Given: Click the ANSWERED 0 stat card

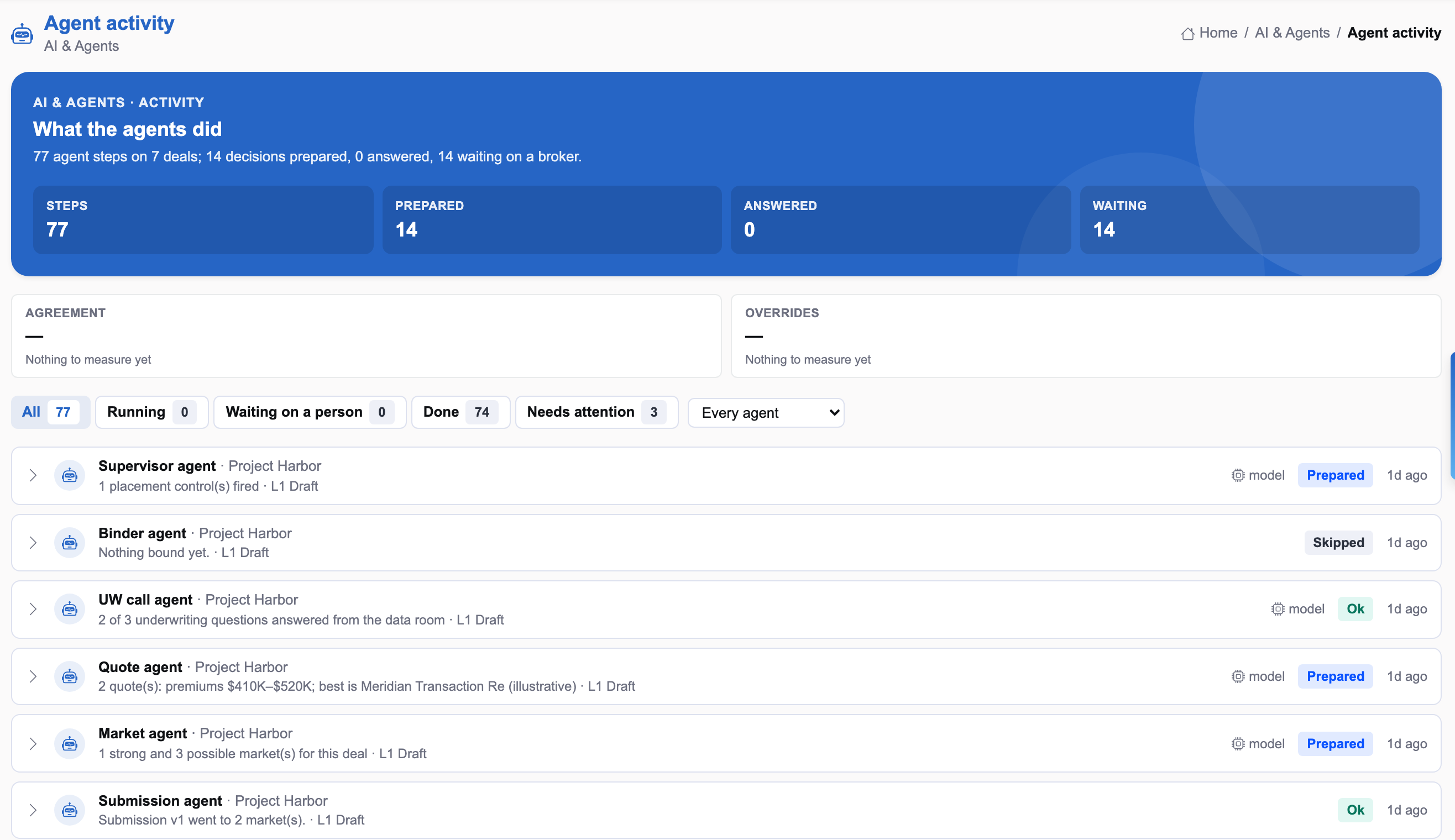Looking at the screenshot, I should coord(901,220).
